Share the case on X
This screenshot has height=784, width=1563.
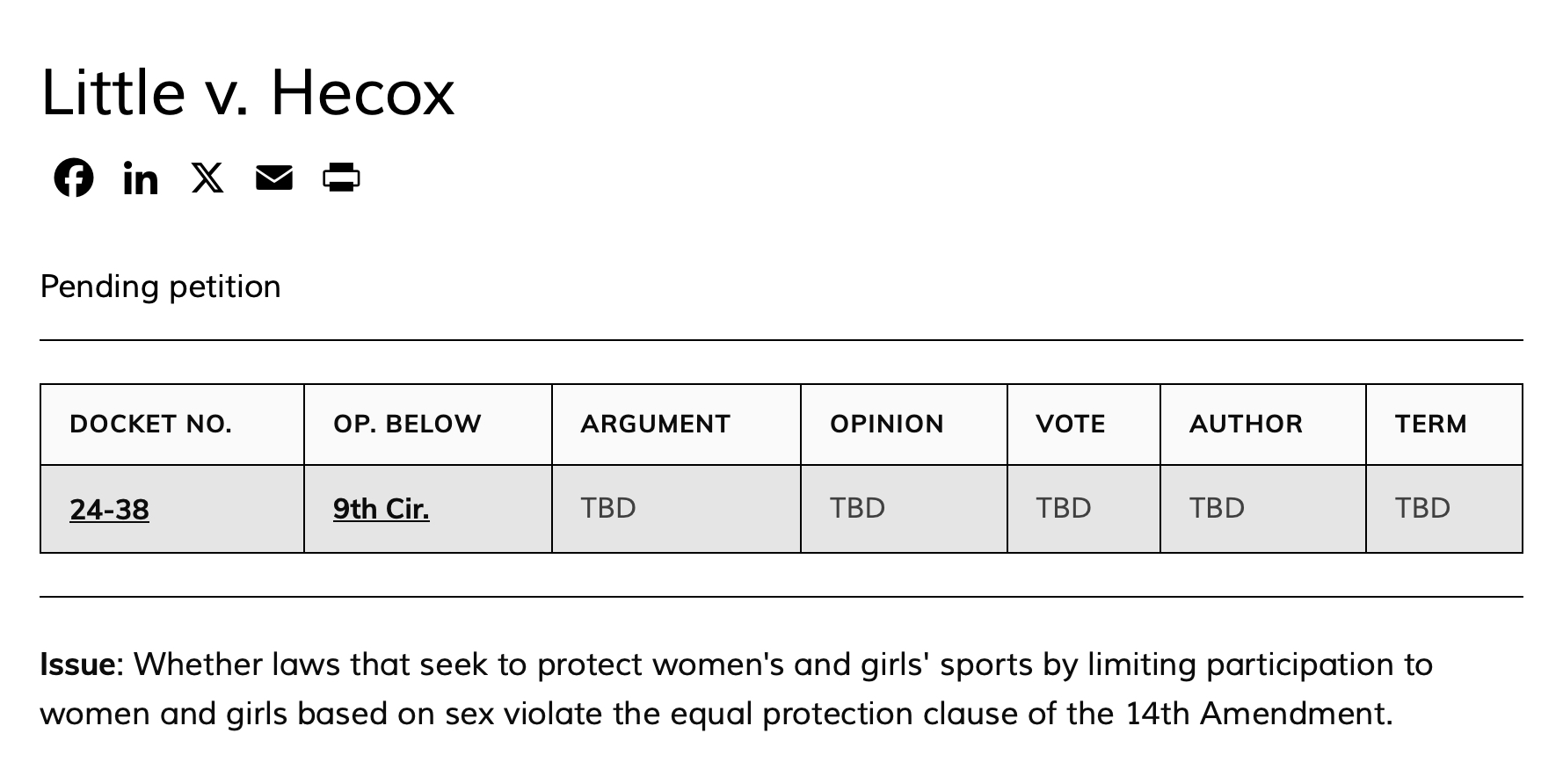(207, 178)
